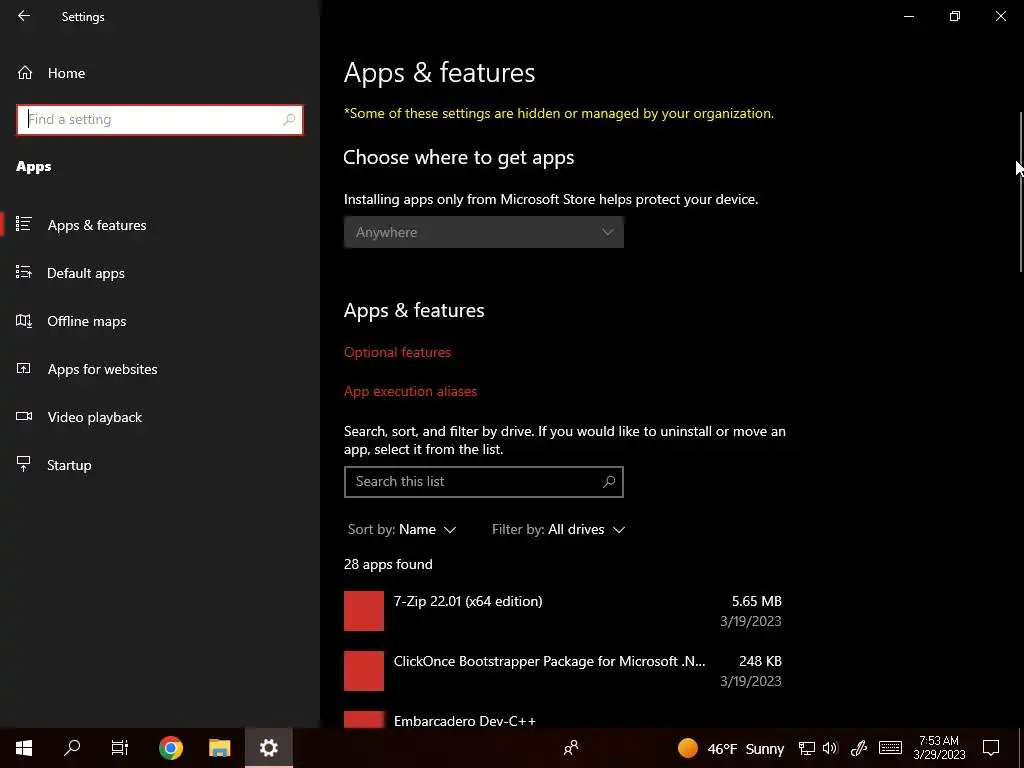Select the 7-Zip 22.01 (x64 edition) entry
The width and height of the screenshot is (1024, 768).
pyautogui.click(x=563, y=611)
